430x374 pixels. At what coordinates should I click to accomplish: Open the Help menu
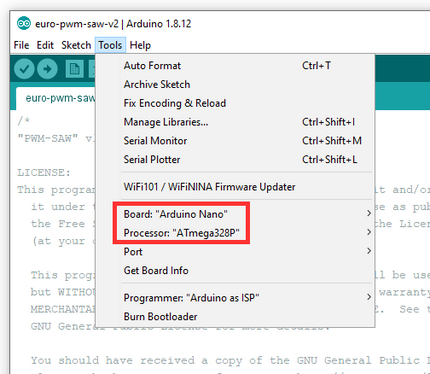[x=140, y=45]
